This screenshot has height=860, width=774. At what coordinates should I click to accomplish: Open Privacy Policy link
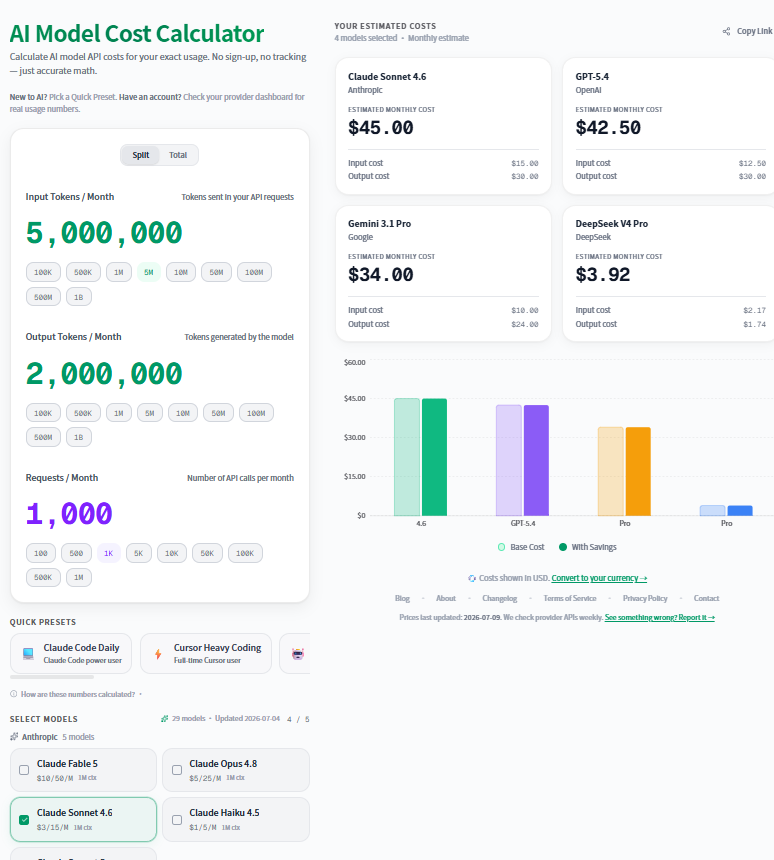tap(645, 598)
